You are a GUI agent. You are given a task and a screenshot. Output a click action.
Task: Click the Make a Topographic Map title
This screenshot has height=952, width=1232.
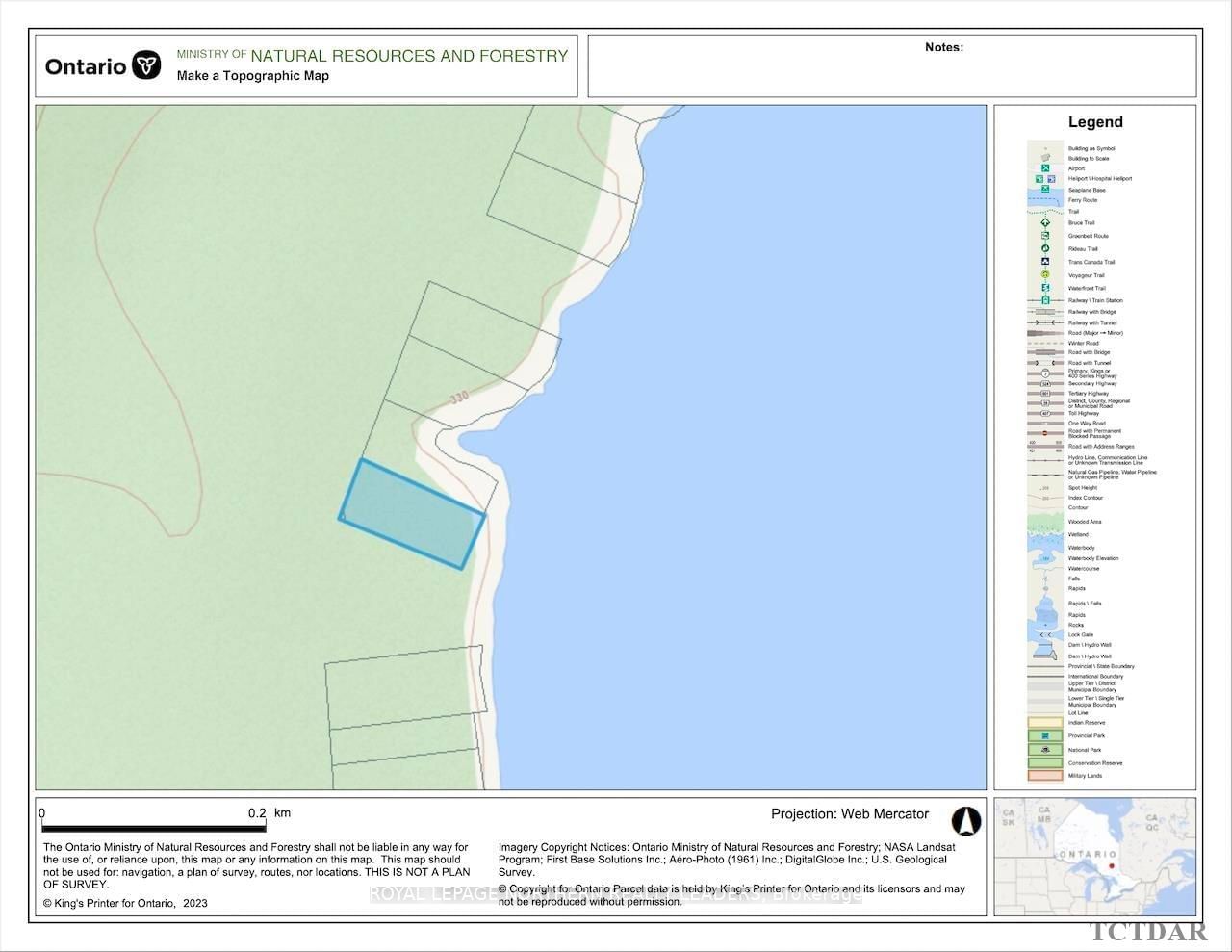253,76
